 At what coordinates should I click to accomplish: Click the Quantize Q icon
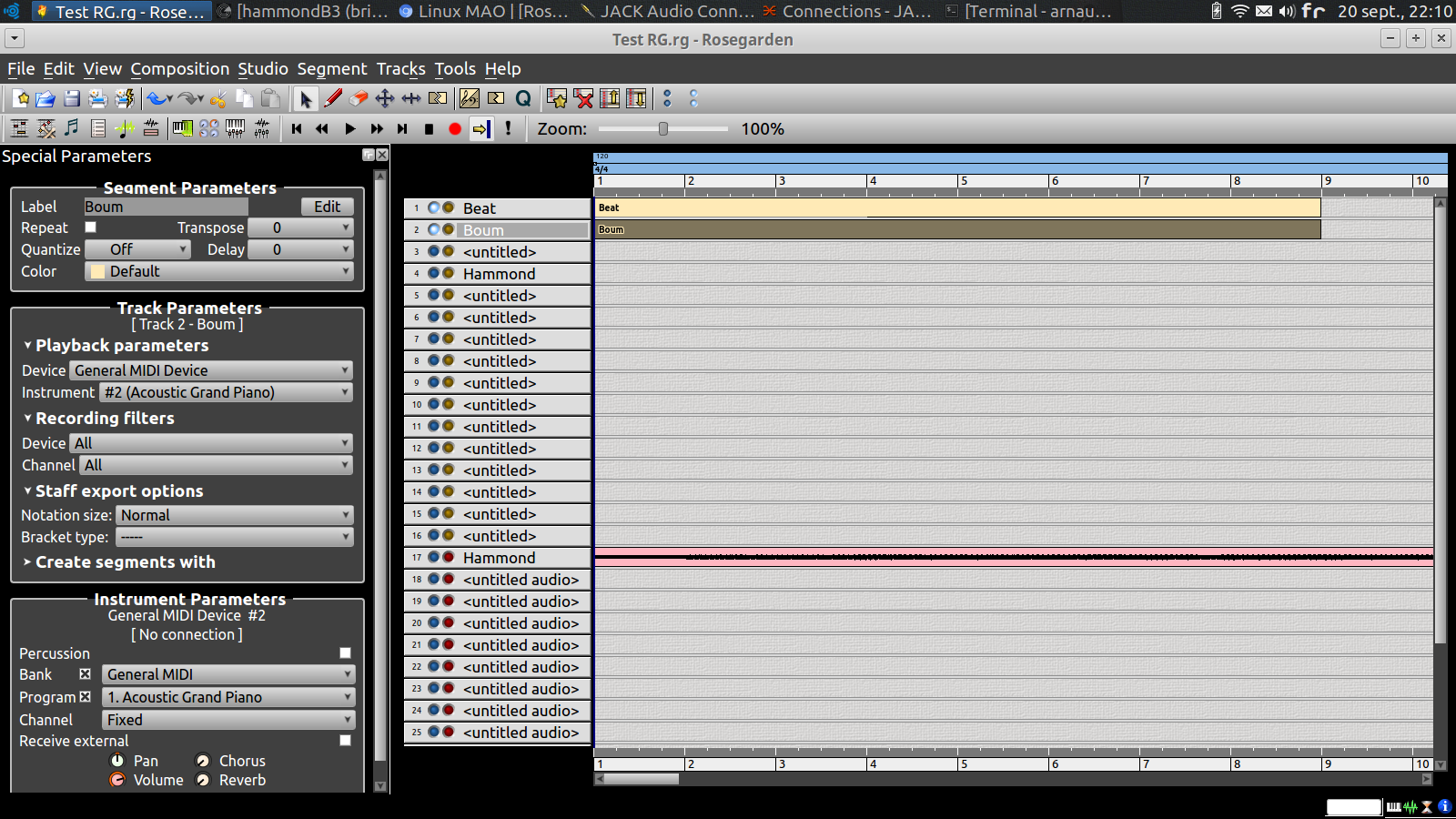(523, 98)
